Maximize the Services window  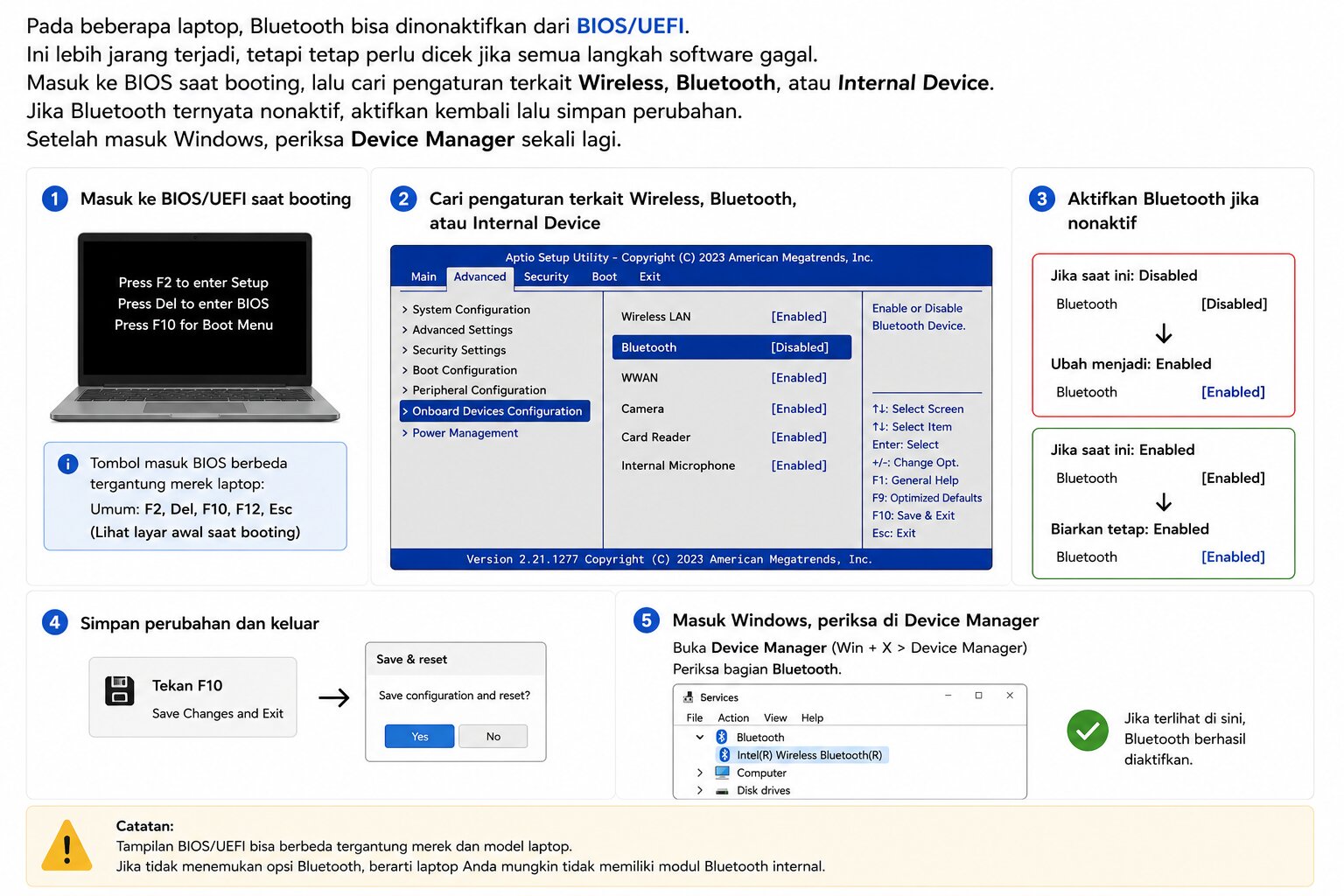978,696
